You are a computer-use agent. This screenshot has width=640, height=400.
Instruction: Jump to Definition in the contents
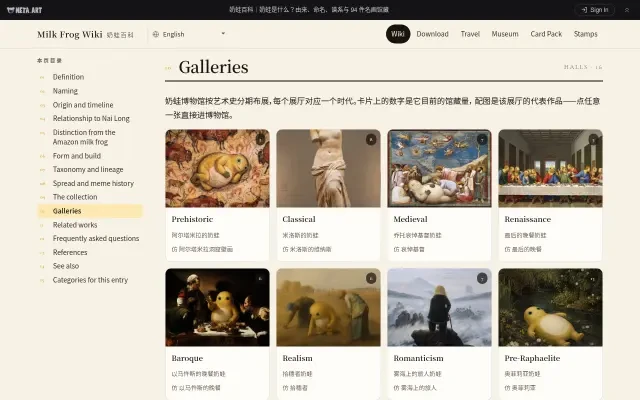(x=68, y=77)
